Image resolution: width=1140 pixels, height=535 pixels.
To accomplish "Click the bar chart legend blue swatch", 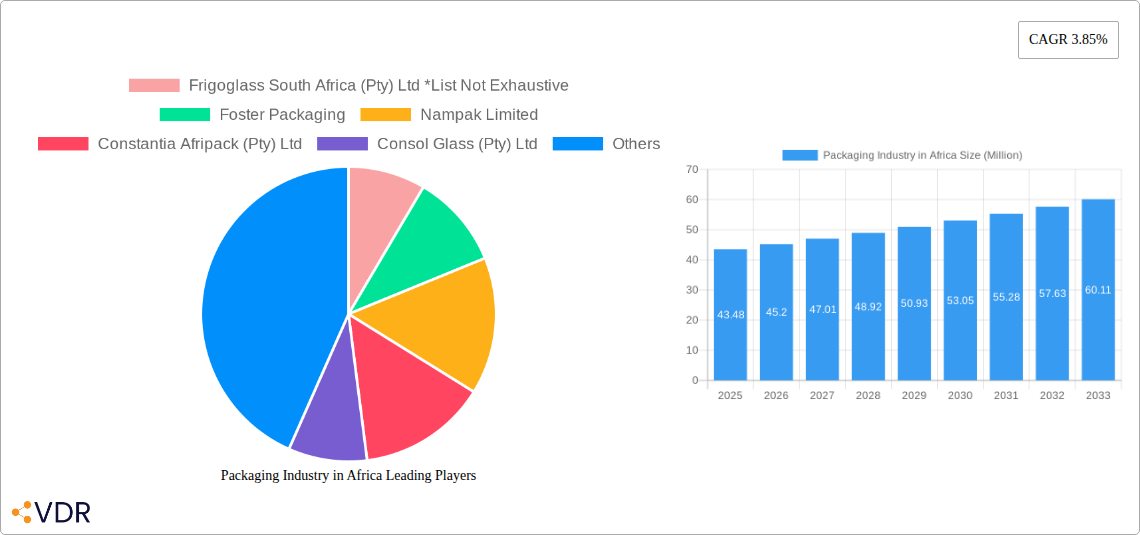I will point(800,156).
